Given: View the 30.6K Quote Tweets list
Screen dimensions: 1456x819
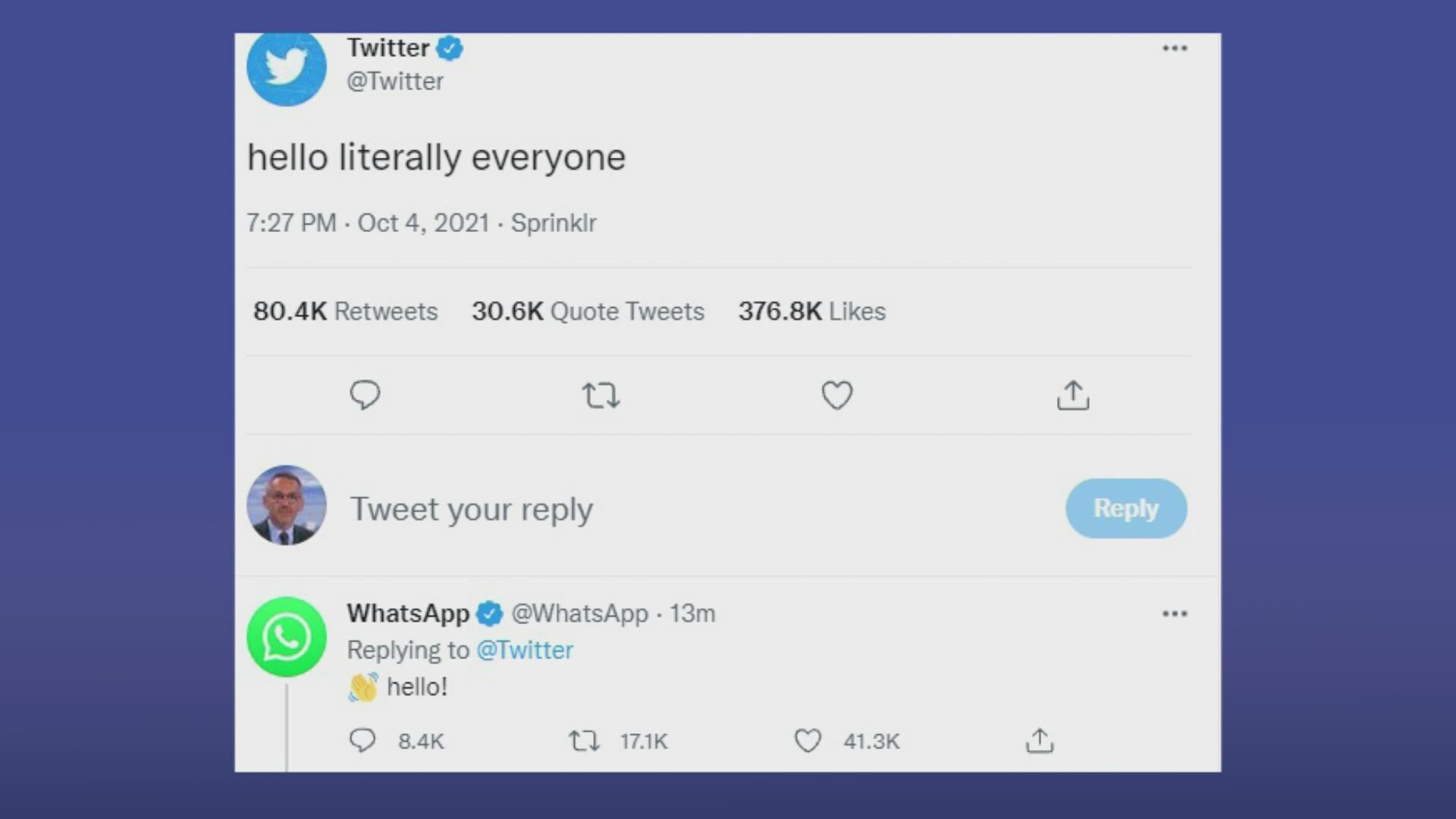Looking at the screenshot, I should [x=588, y=311].
